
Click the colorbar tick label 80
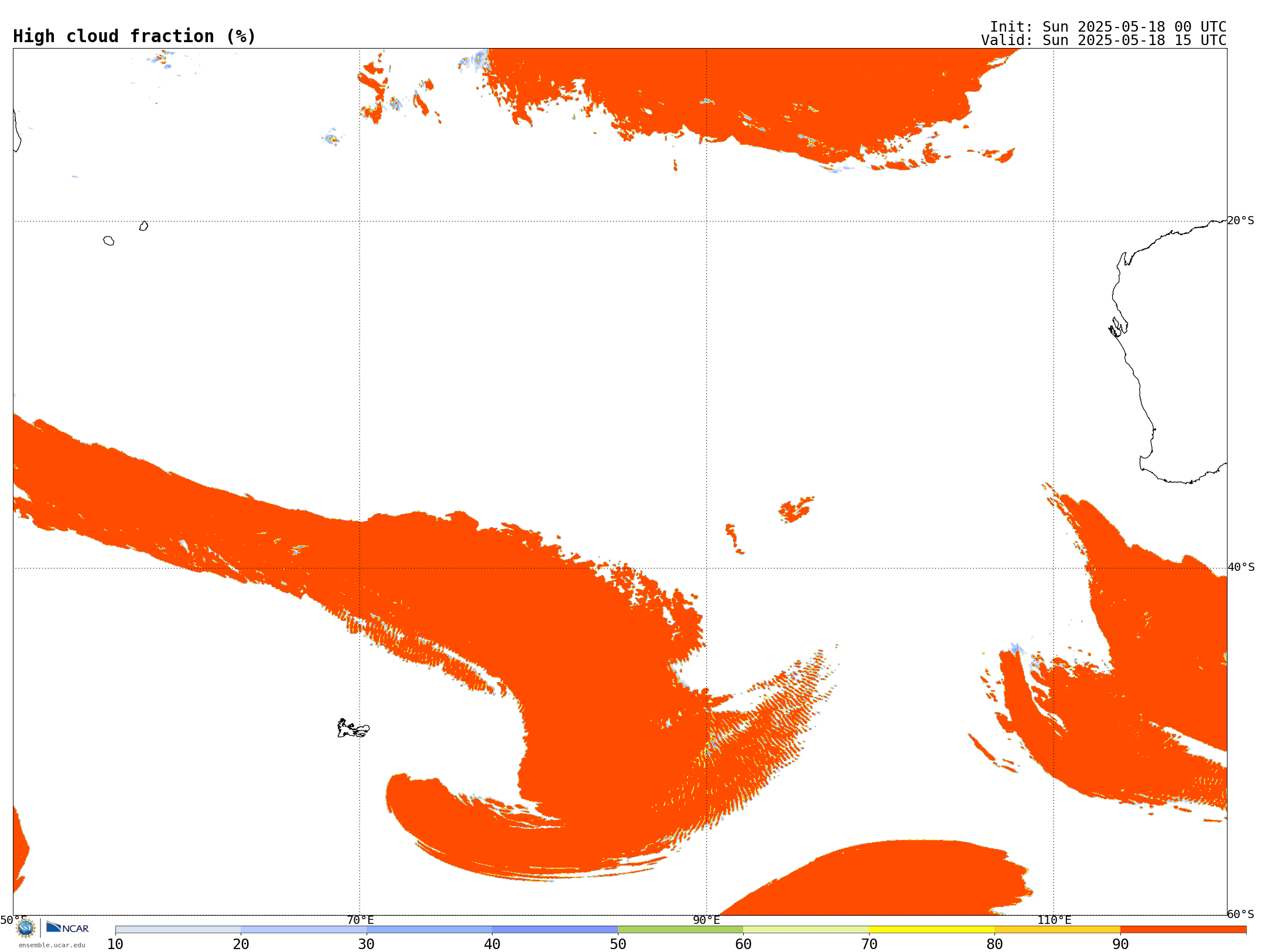994,944
